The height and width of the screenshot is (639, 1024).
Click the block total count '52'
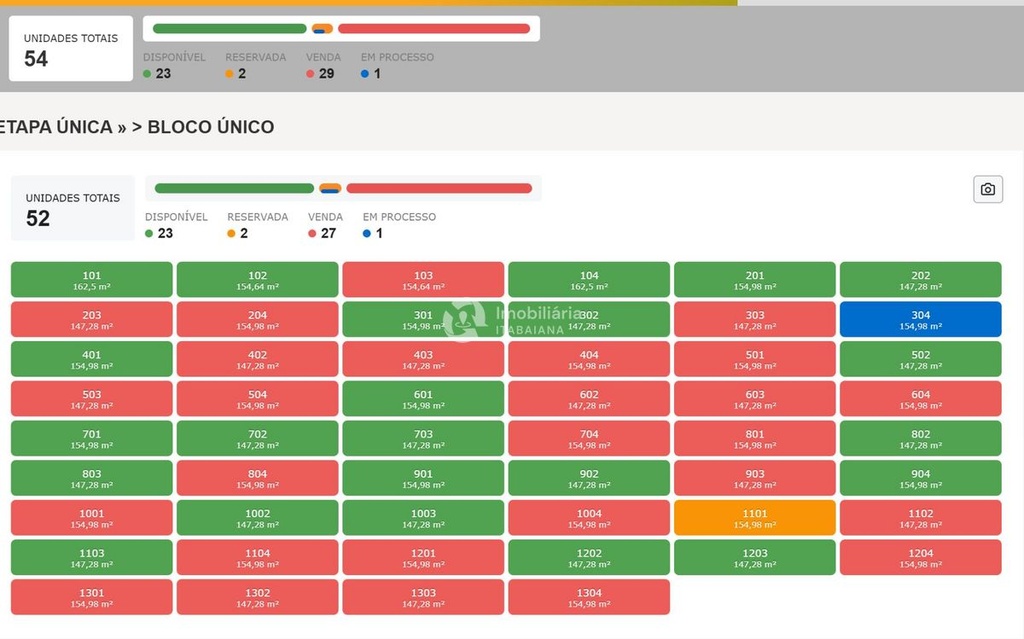tap(38, 218)
